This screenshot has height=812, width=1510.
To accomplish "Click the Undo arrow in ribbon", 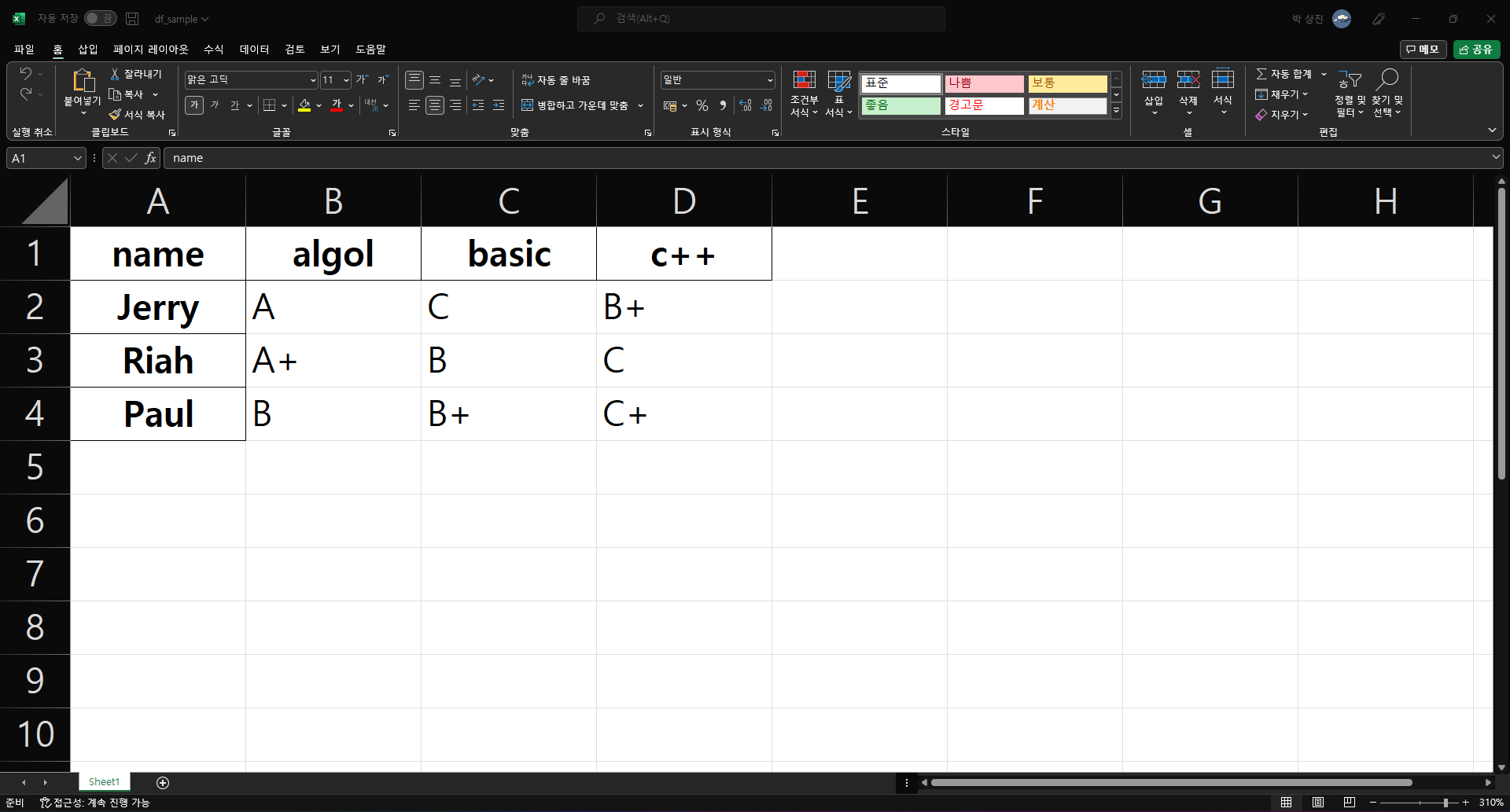I will click(x=25, y=73).
